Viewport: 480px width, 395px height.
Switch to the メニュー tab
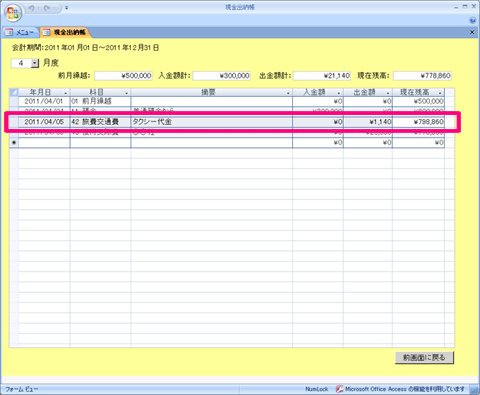point(20,32)
